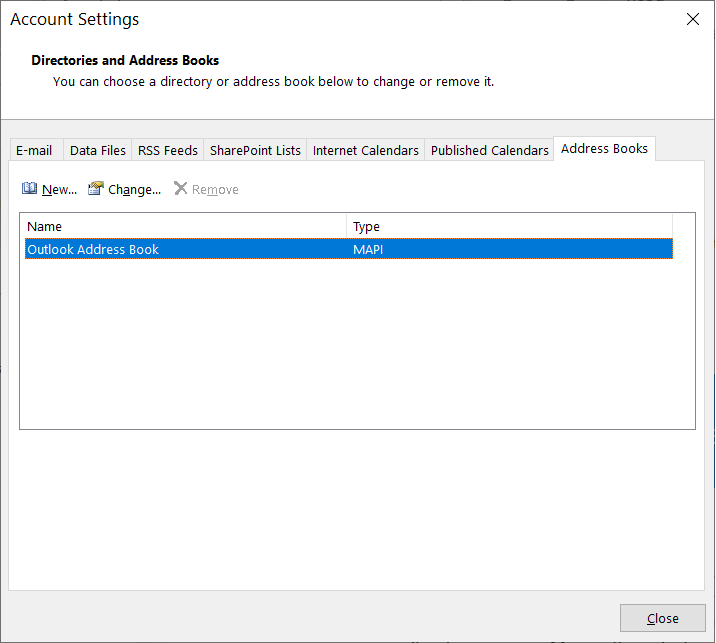Click the New... text label
The width and height of the screenshot is (716, 643).
click(x=59, y=190)
